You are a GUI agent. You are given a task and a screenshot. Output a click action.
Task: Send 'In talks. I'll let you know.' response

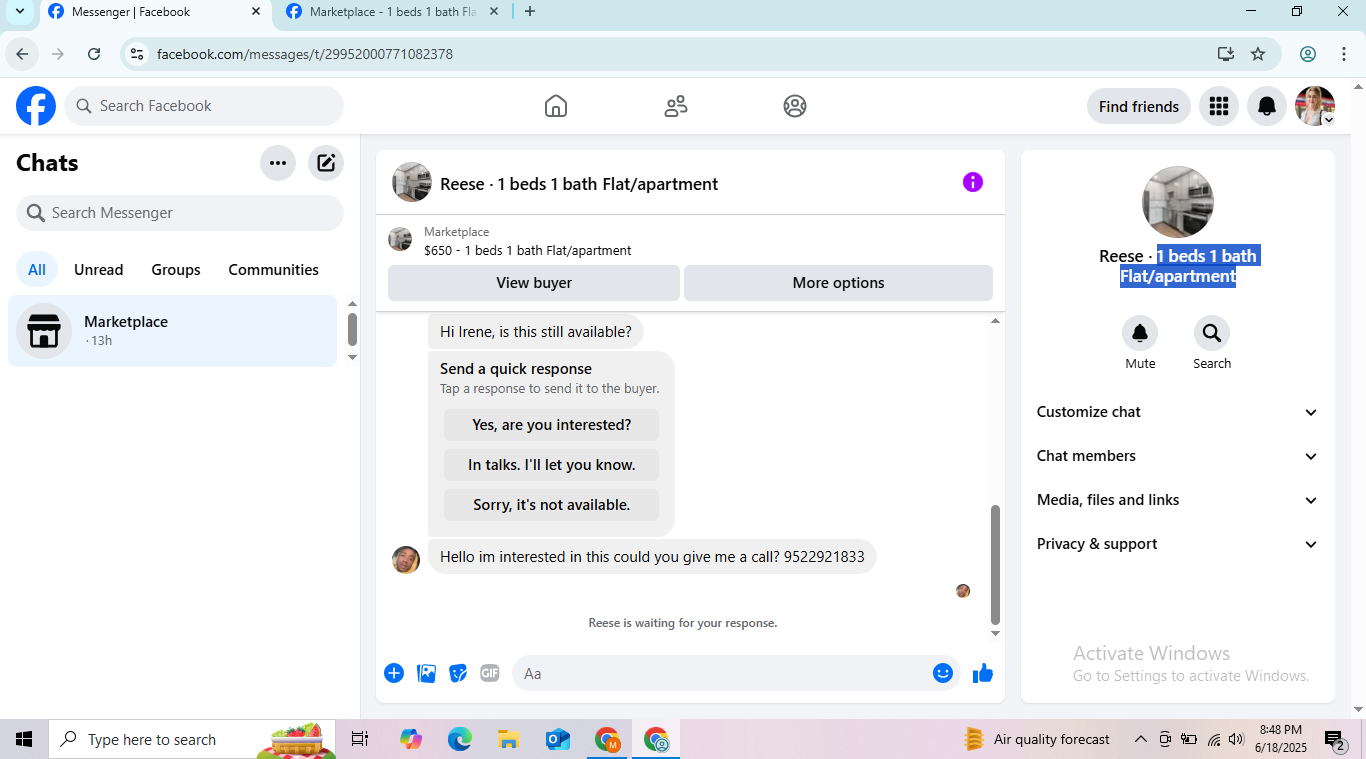coord(552,465)
